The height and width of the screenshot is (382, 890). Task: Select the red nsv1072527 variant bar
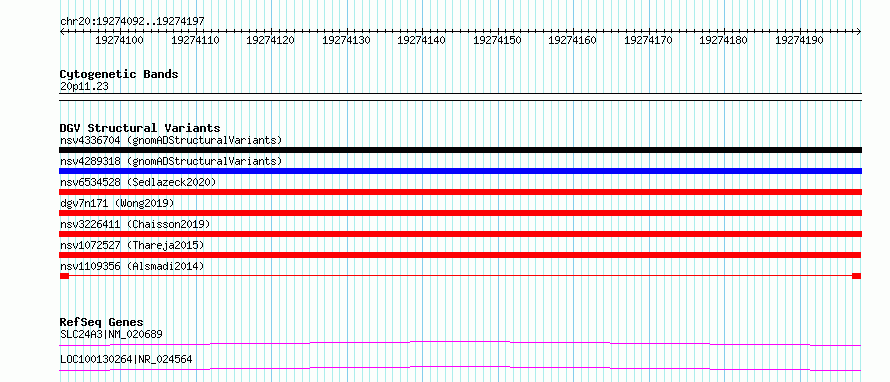[x=460, y=255]
